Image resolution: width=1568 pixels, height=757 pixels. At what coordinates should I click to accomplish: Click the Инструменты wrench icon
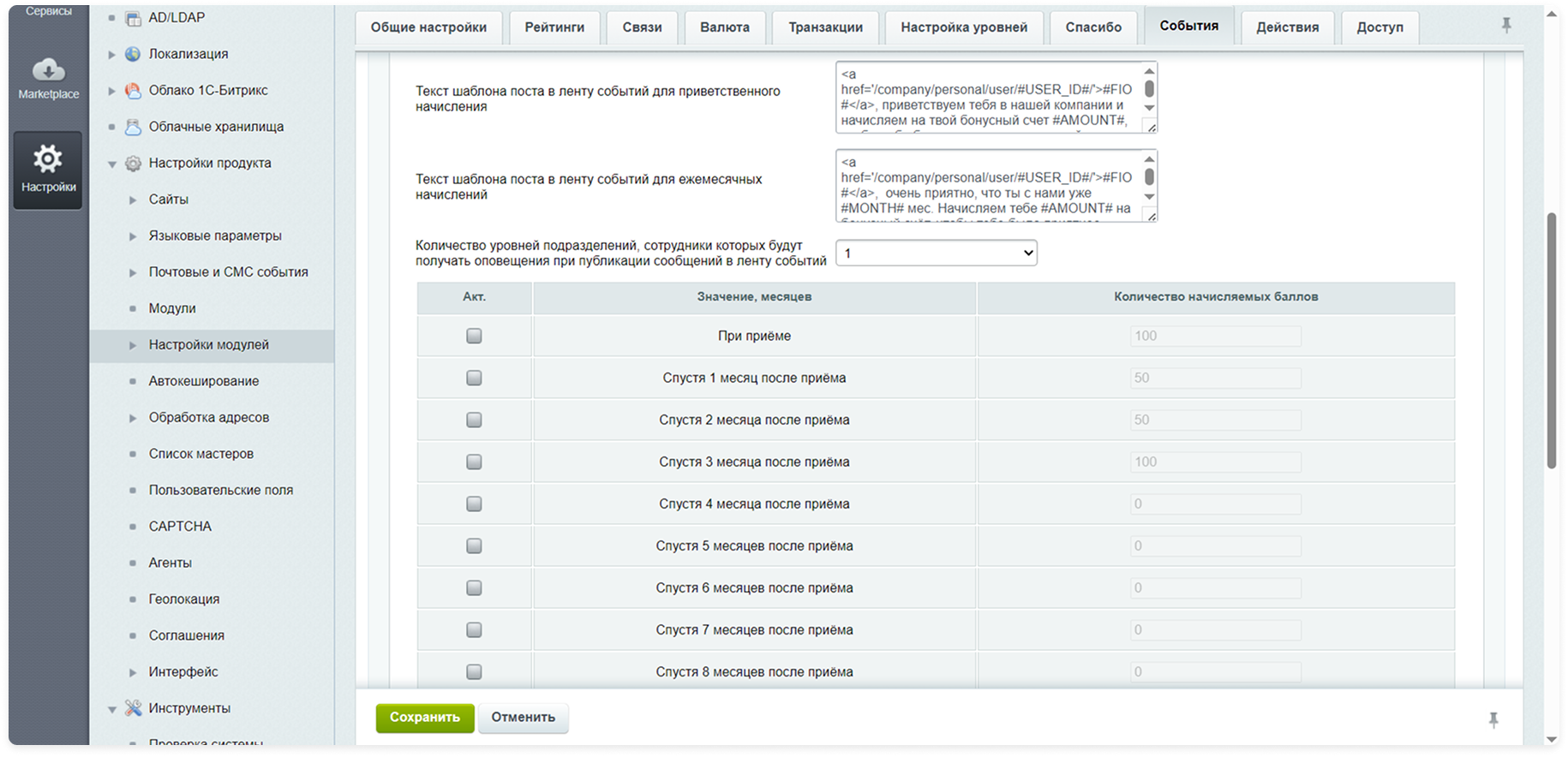[133, 708]
